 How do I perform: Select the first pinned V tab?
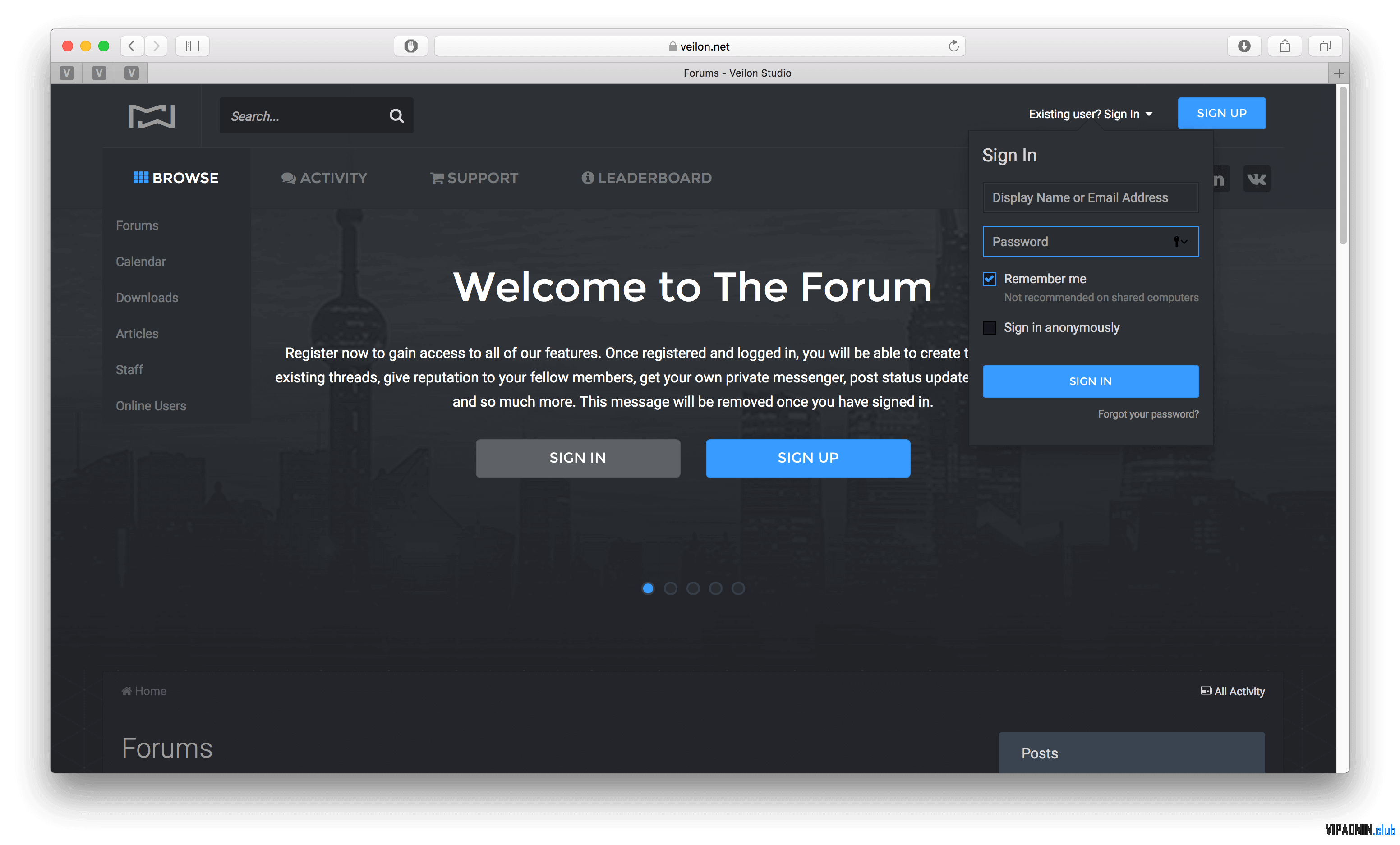click(66, 73)
